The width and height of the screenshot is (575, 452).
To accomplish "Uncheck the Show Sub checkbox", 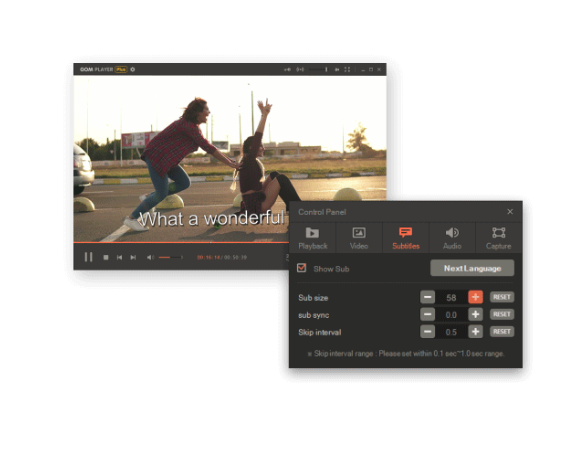I will [301, 268].
